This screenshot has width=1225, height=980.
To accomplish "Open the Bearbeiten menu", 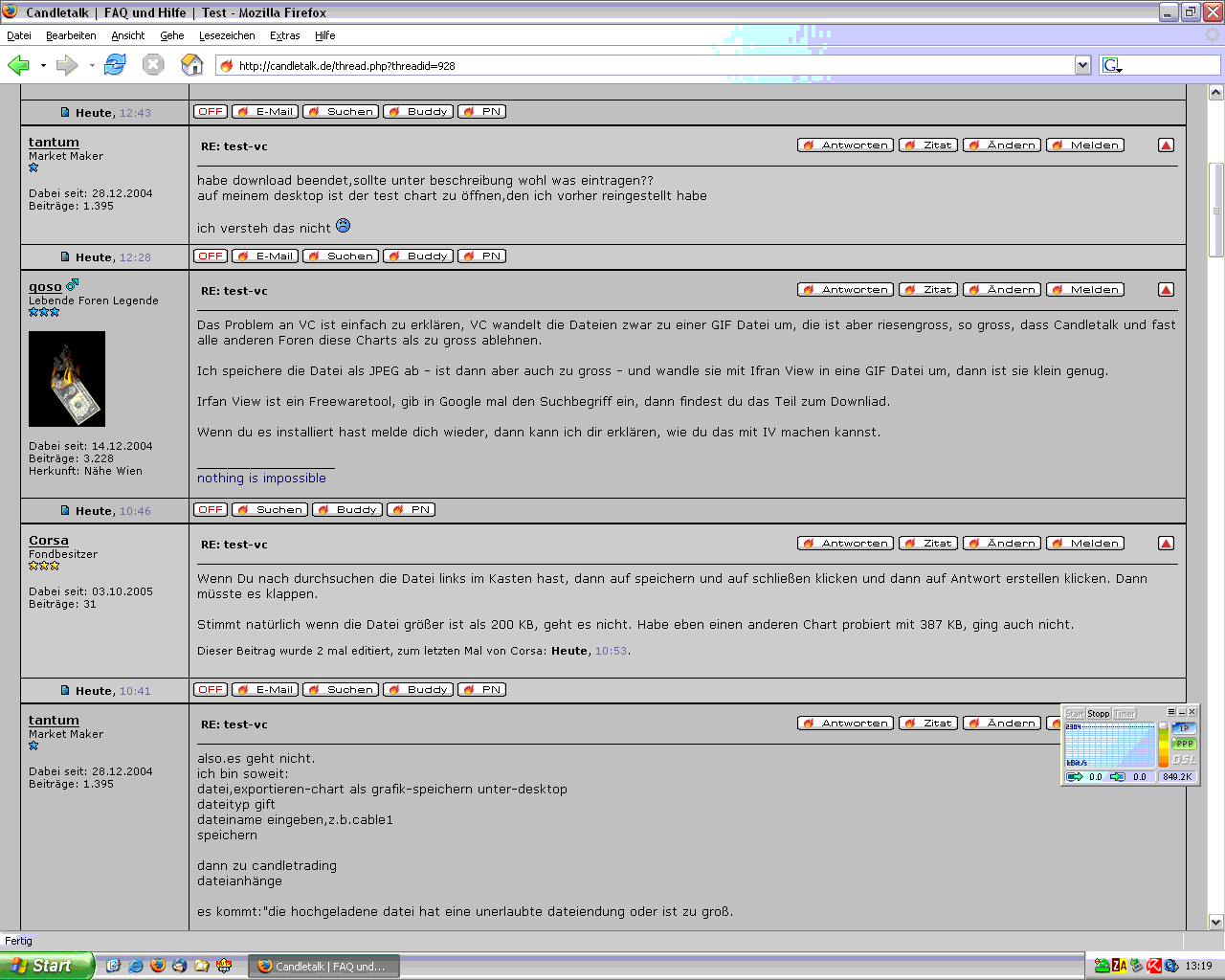I will [71, 35].
